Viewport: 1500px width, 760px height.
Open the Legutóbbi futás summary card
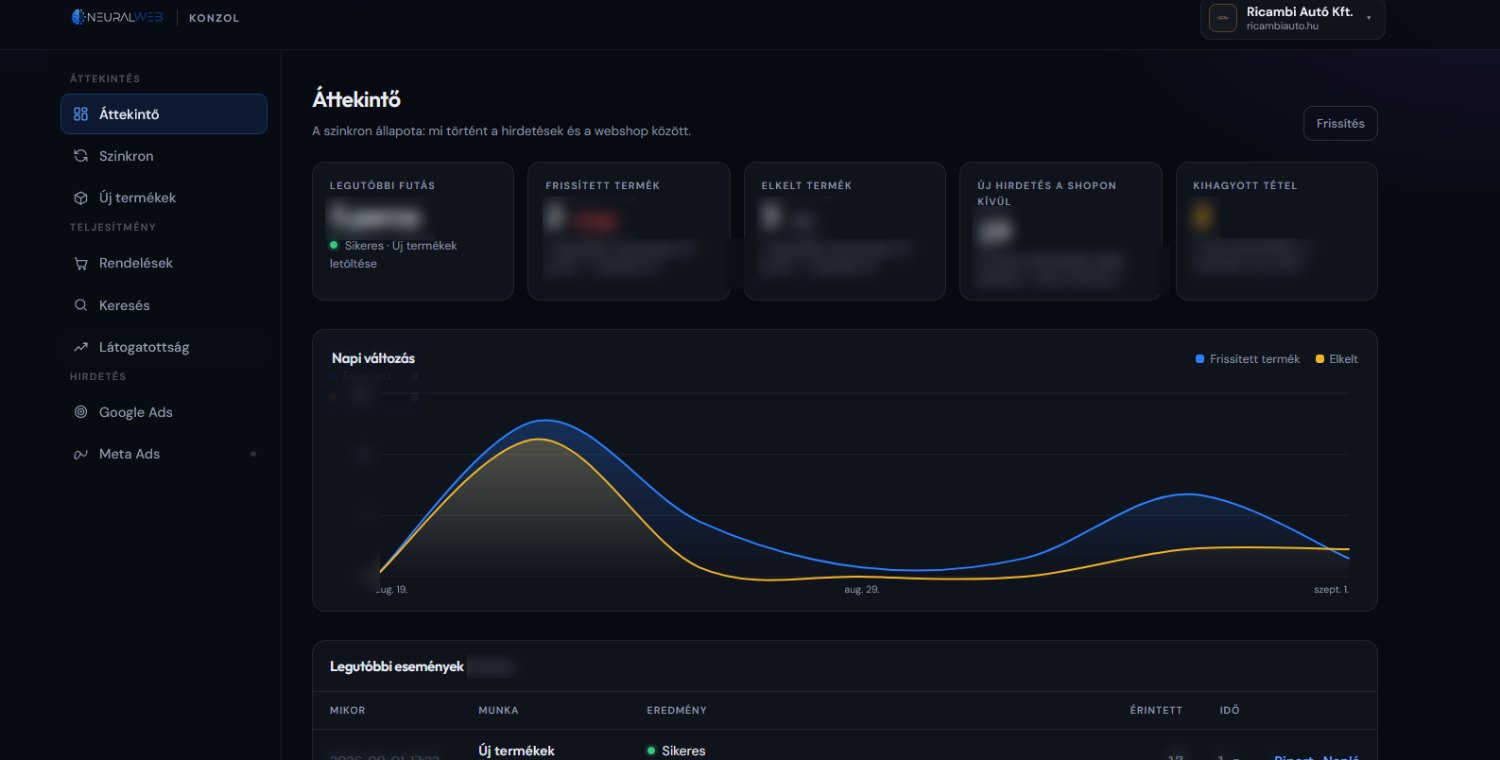[413, 231]
